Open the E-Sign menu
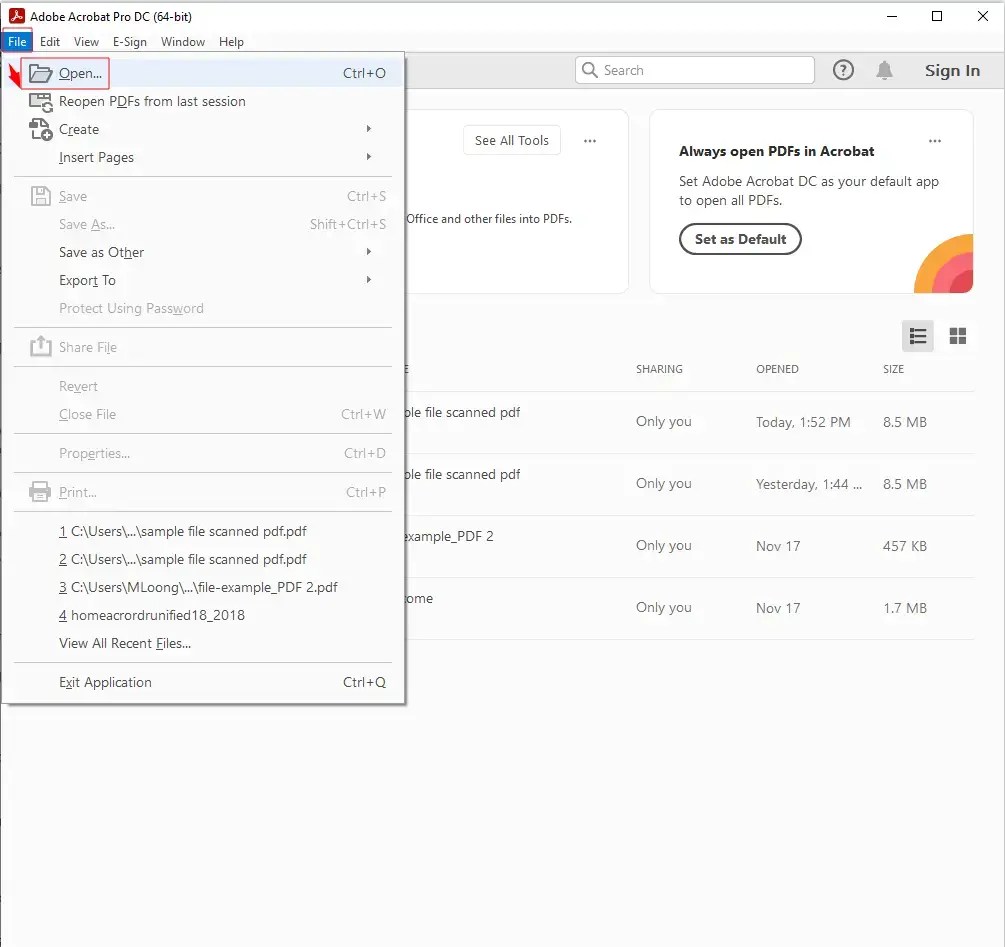The width and height of the screenshot is (1005, 947). pyautogui.click(x=130, y=41)
